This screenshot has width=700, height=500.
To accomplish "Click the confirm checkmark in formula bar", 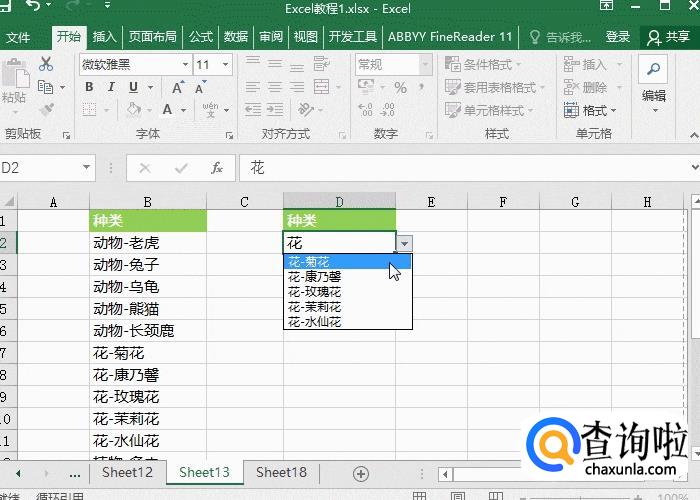I will [x=181, y=168].
